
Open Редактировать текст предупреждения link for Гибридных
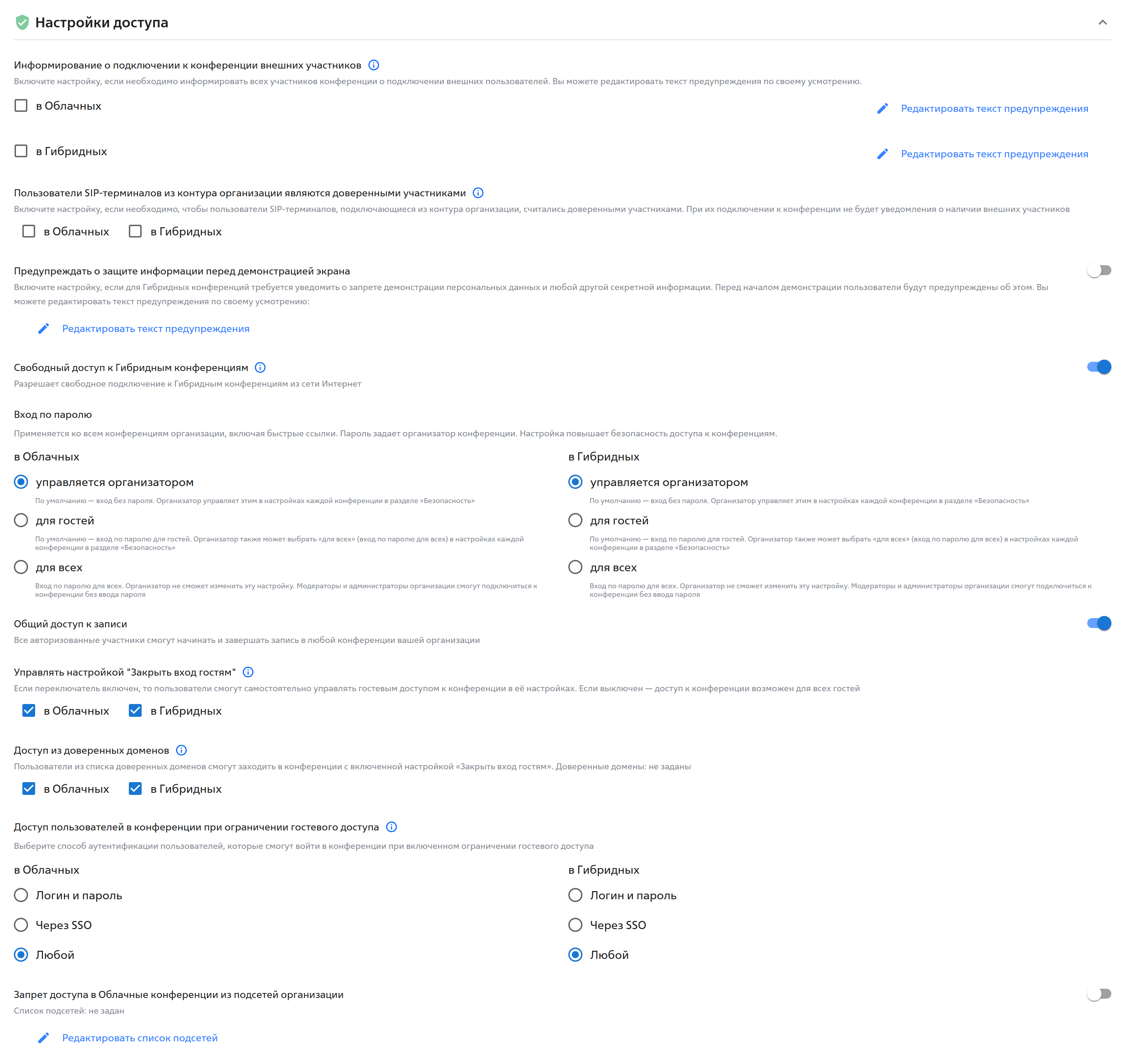pos(995,154)
